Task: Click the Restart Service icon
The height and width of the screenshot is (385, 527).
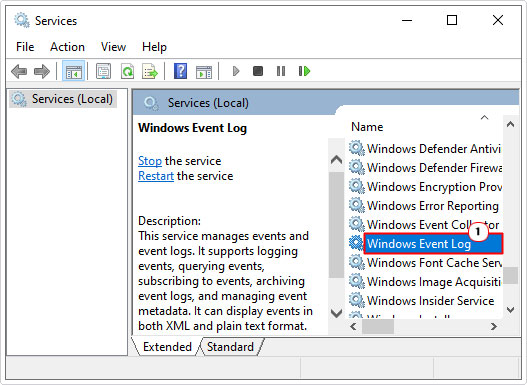Action: (305, 71)
